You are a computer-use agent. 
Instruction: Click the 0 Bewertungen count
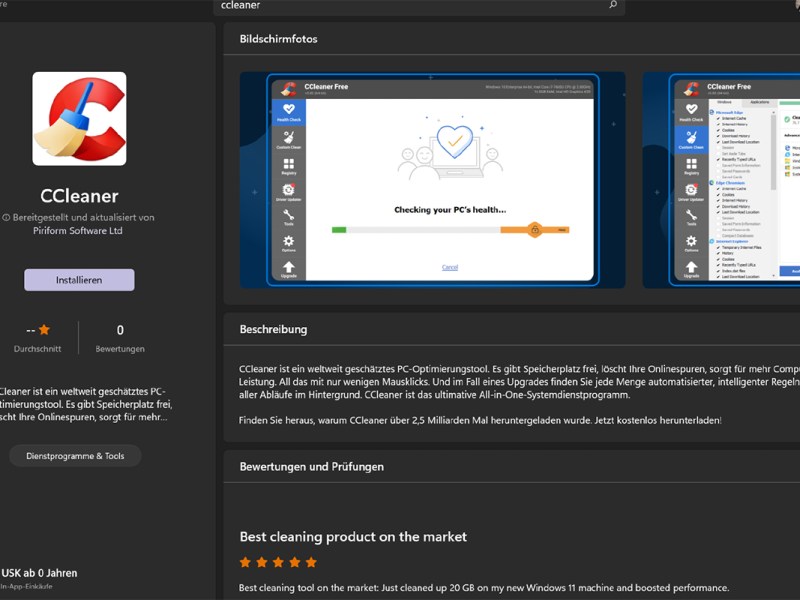tap(120, 330)
